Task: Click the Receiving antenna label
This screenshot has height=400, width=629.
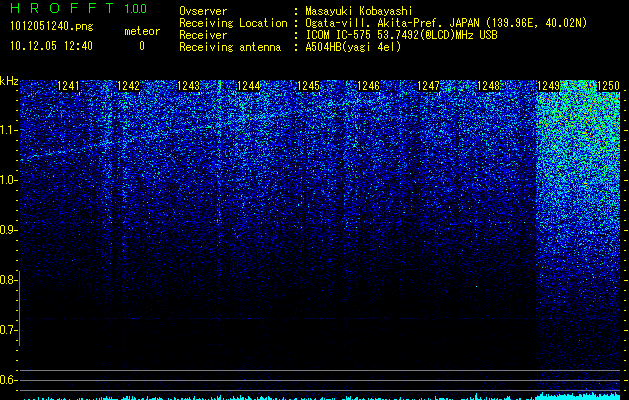Action: click(x=230, y=47)
